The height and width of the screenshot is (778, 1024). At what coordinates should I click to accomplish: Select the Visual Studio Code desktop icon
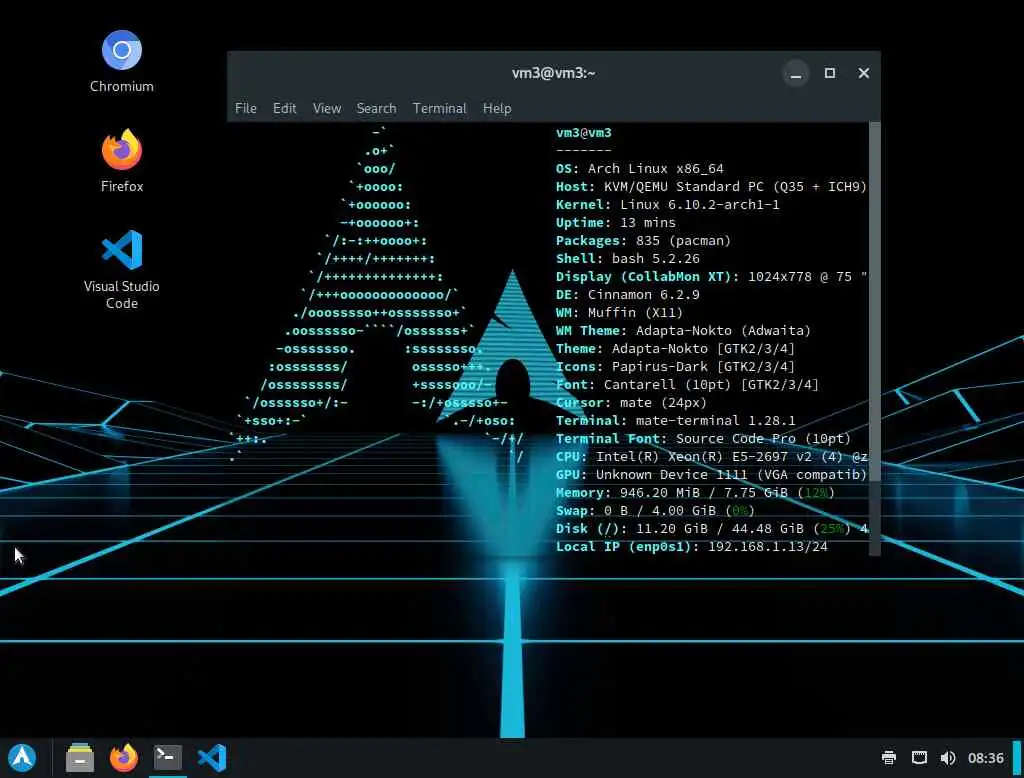pos(121,269)
